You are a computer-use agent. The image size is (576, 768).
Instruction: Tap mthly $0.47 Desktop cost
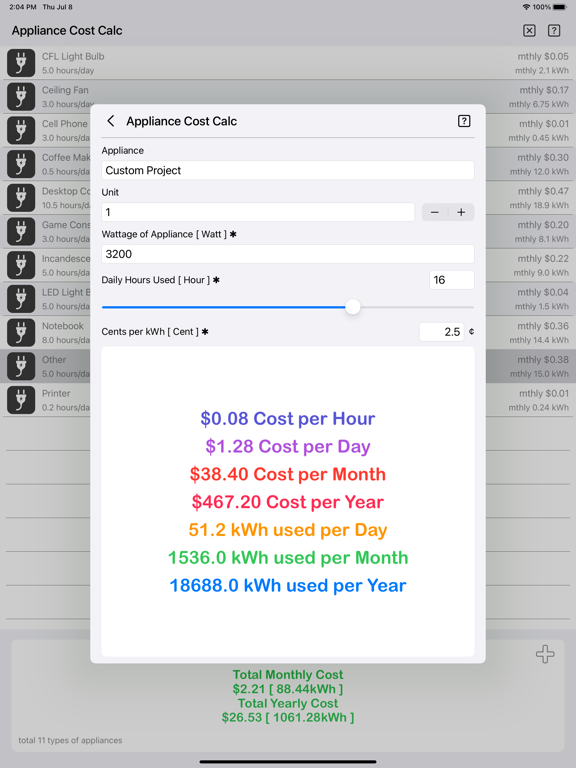coord(543,192)
